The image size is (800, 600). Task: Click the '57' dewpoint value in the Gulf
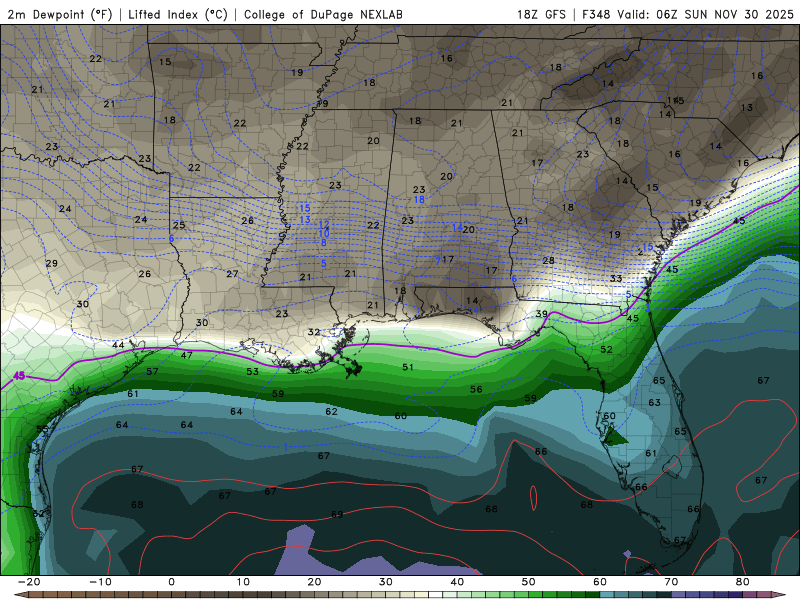[152, 371]
